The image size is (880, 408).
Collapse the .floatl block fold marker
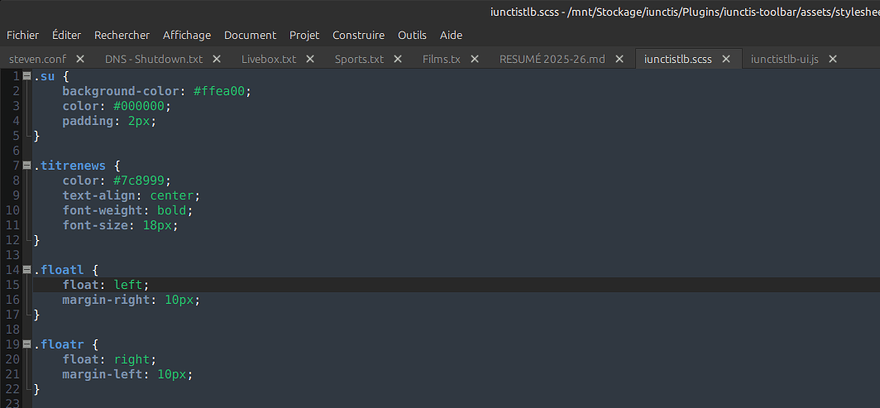pos(26,270)
